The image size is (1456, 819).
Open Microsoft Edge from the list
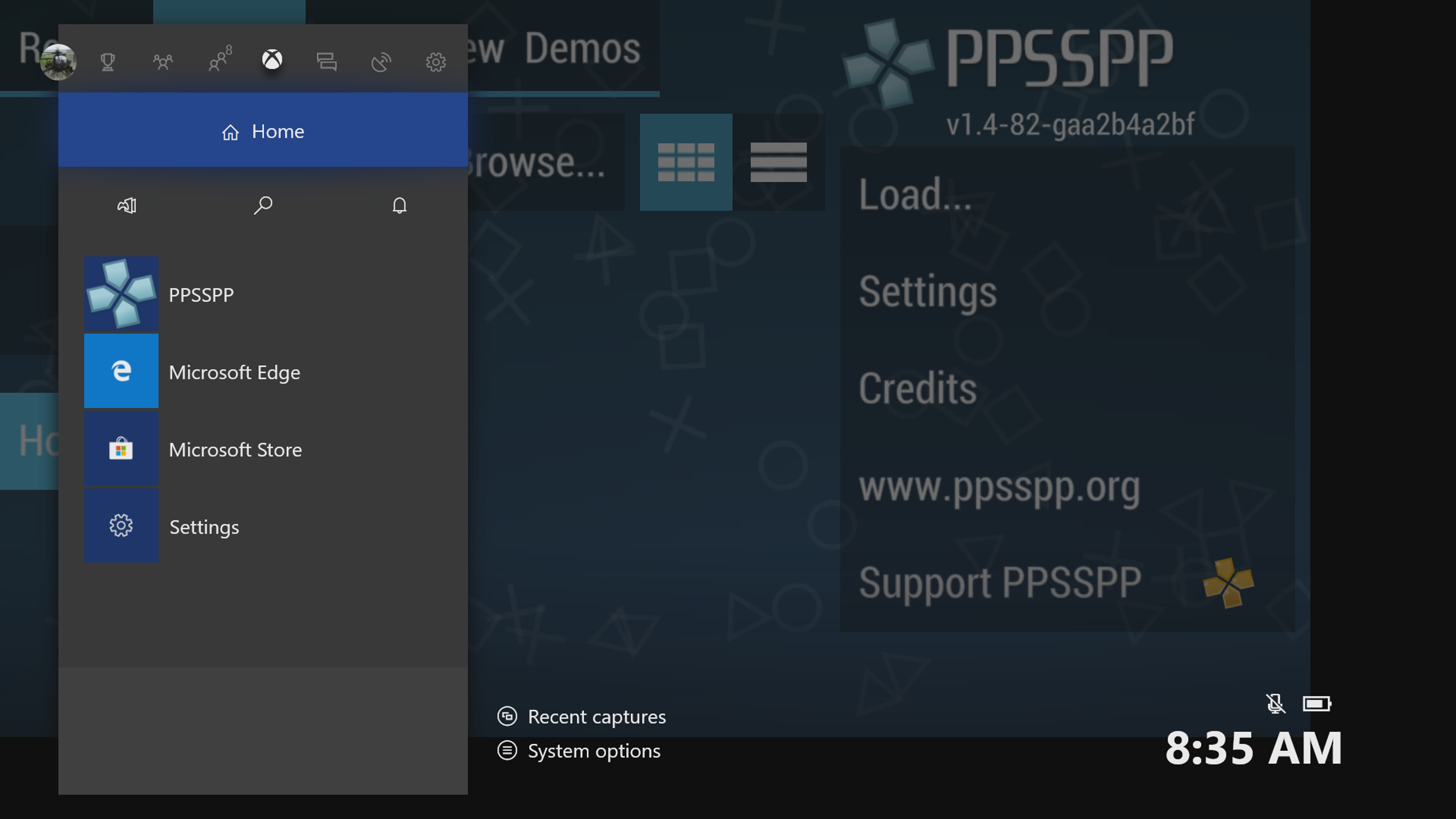click(234, 372)
